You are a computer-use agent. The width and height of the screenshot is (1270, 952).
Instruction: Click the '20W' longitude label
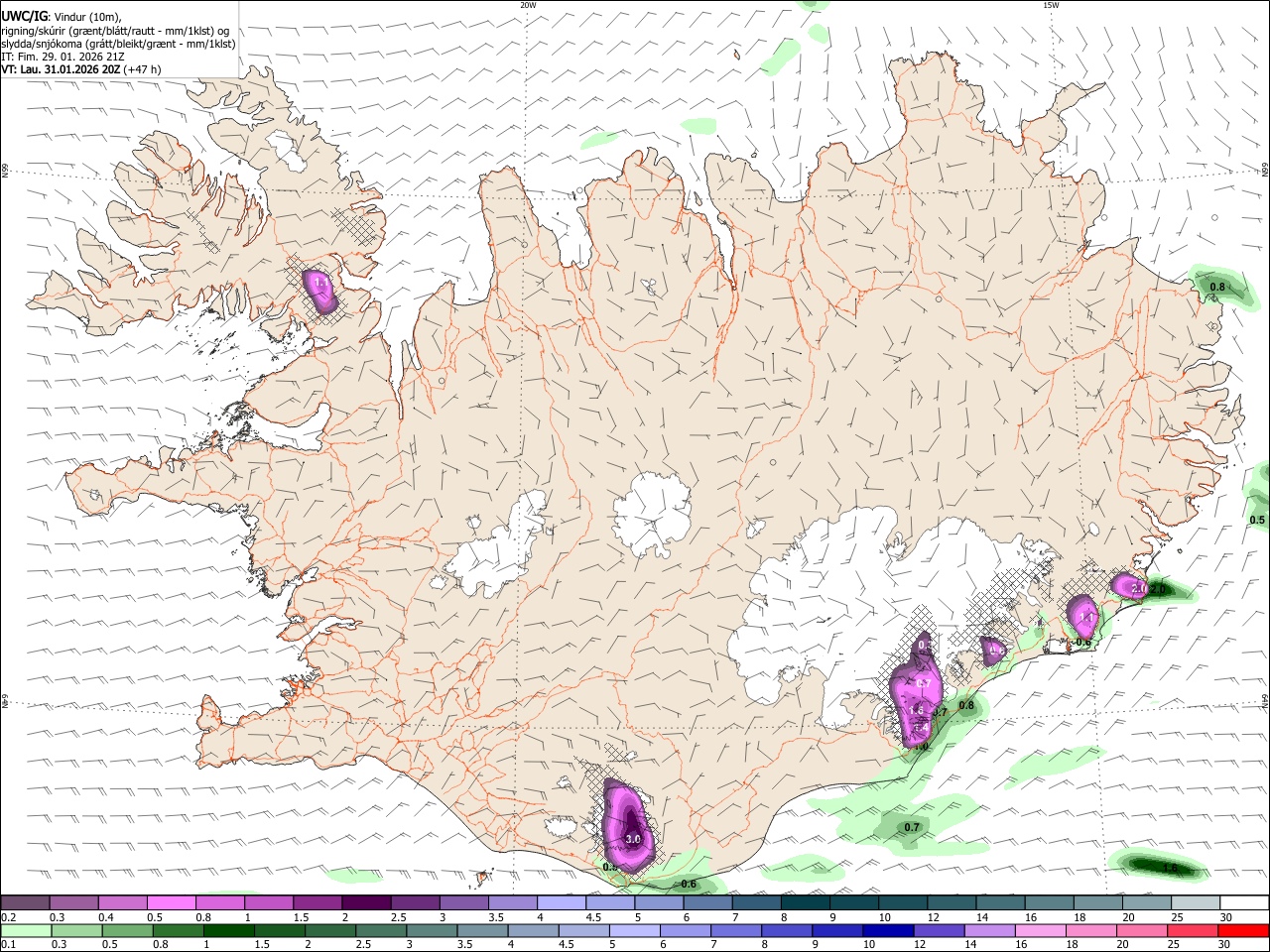[528, 5]
